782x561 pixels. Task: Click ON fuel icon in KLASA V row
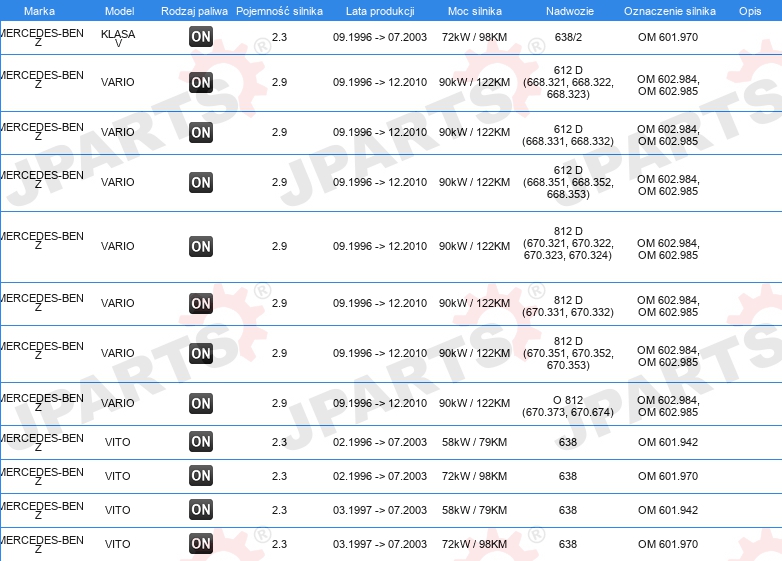[x=201, y=36]
